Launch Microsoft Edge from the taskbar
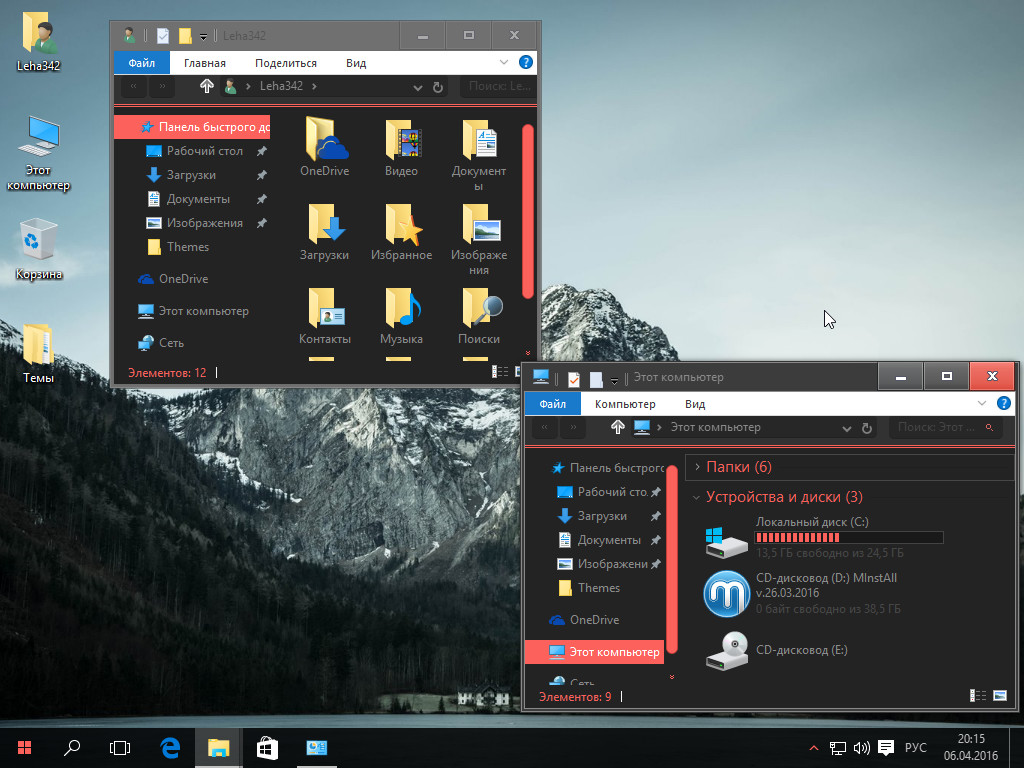The height and width of the screenshot is (768, 1024). click(171, 747)
